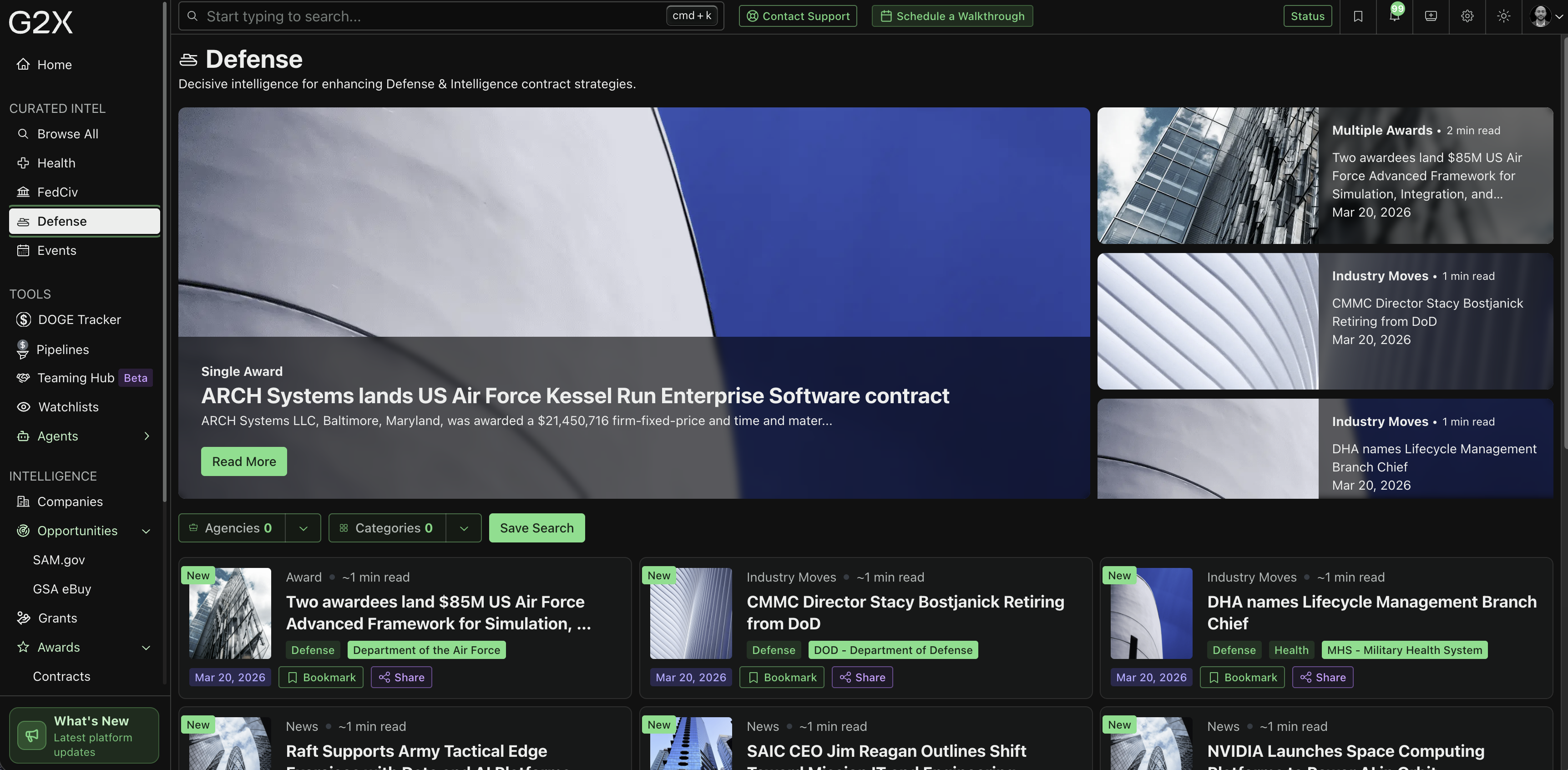Expand Agents submenu arrow

point(146,436)
